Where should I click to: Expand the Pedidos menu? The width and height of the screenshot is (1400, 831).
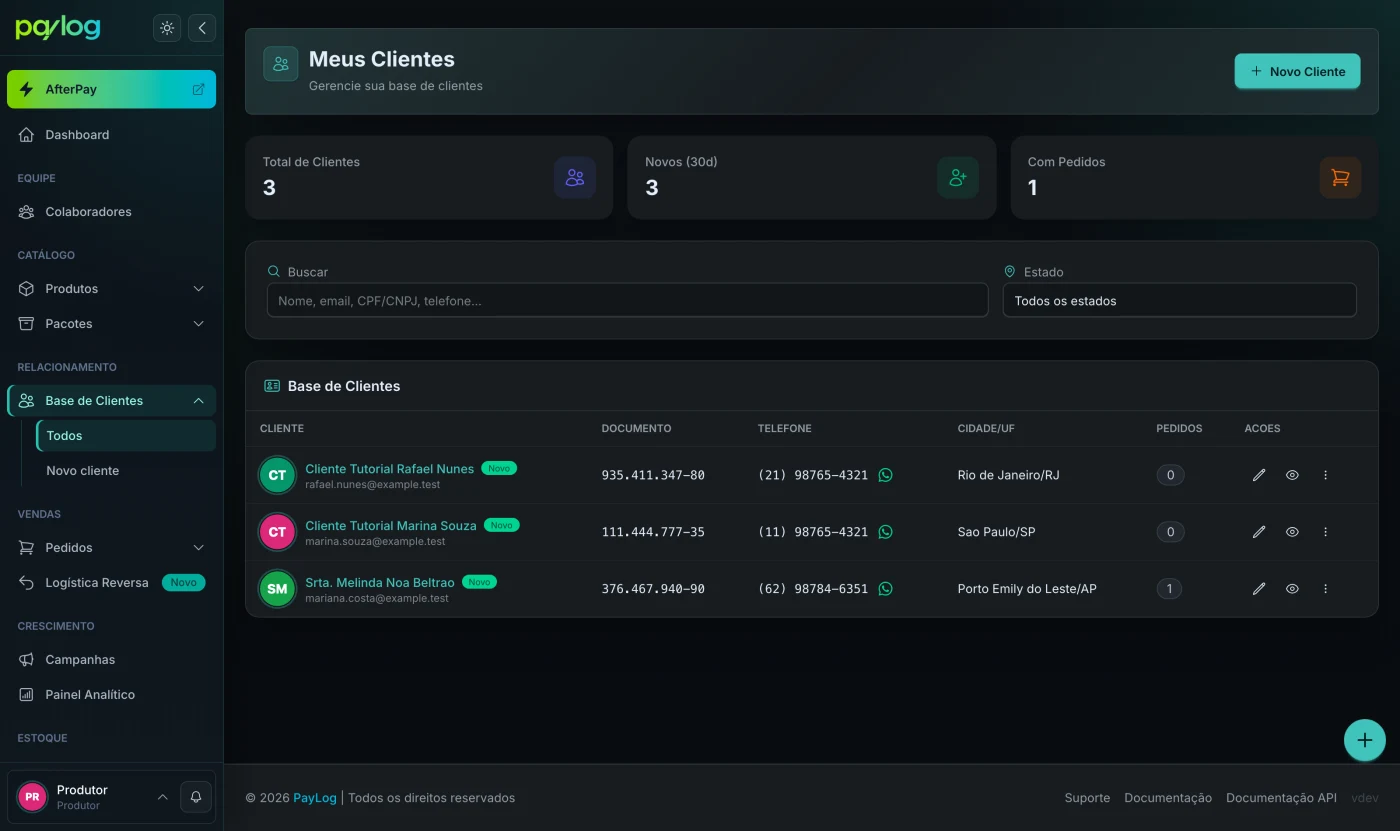point(111,548)
